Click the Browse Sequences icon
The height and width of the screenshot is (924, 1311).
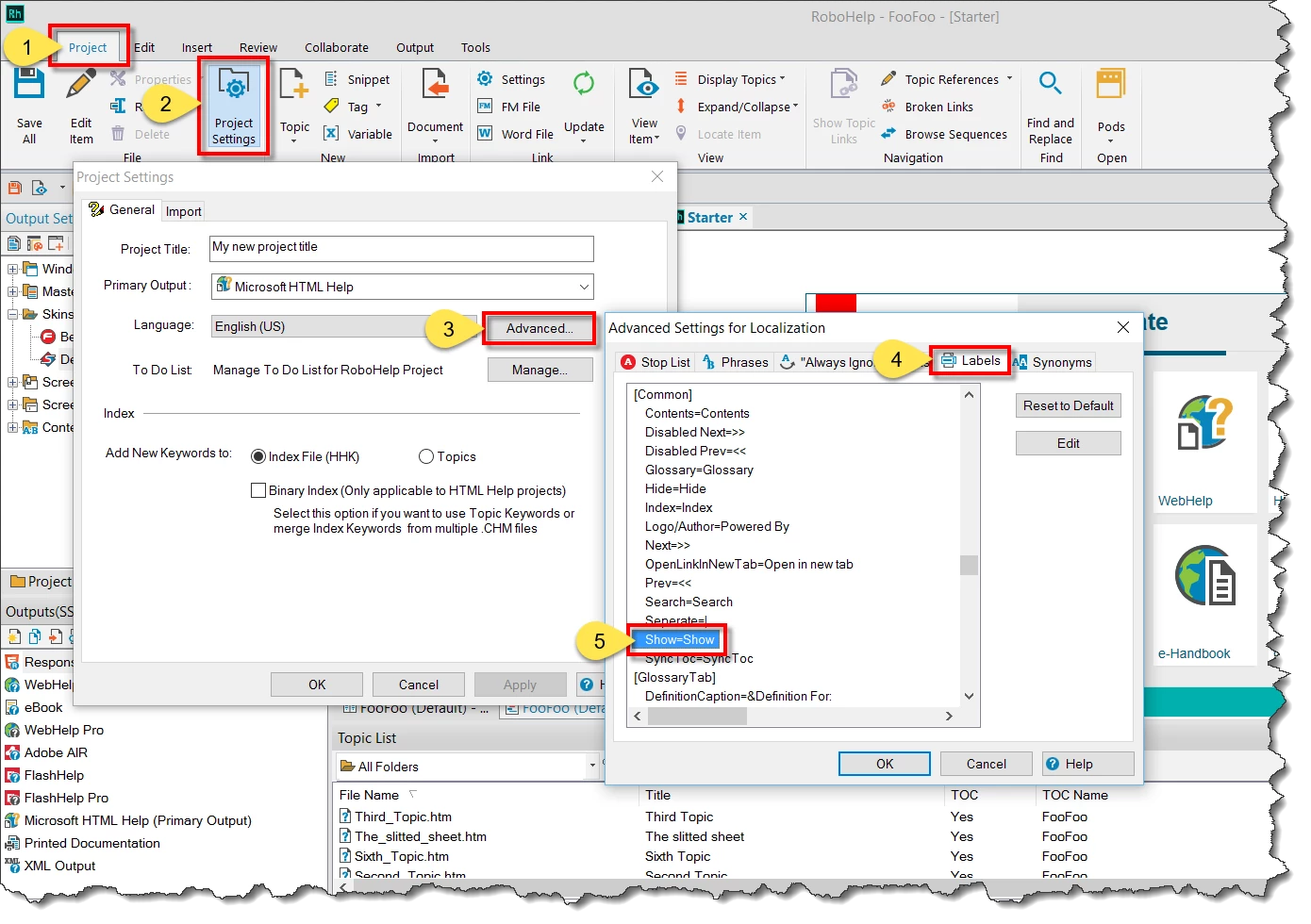click(x=888, y=134)
